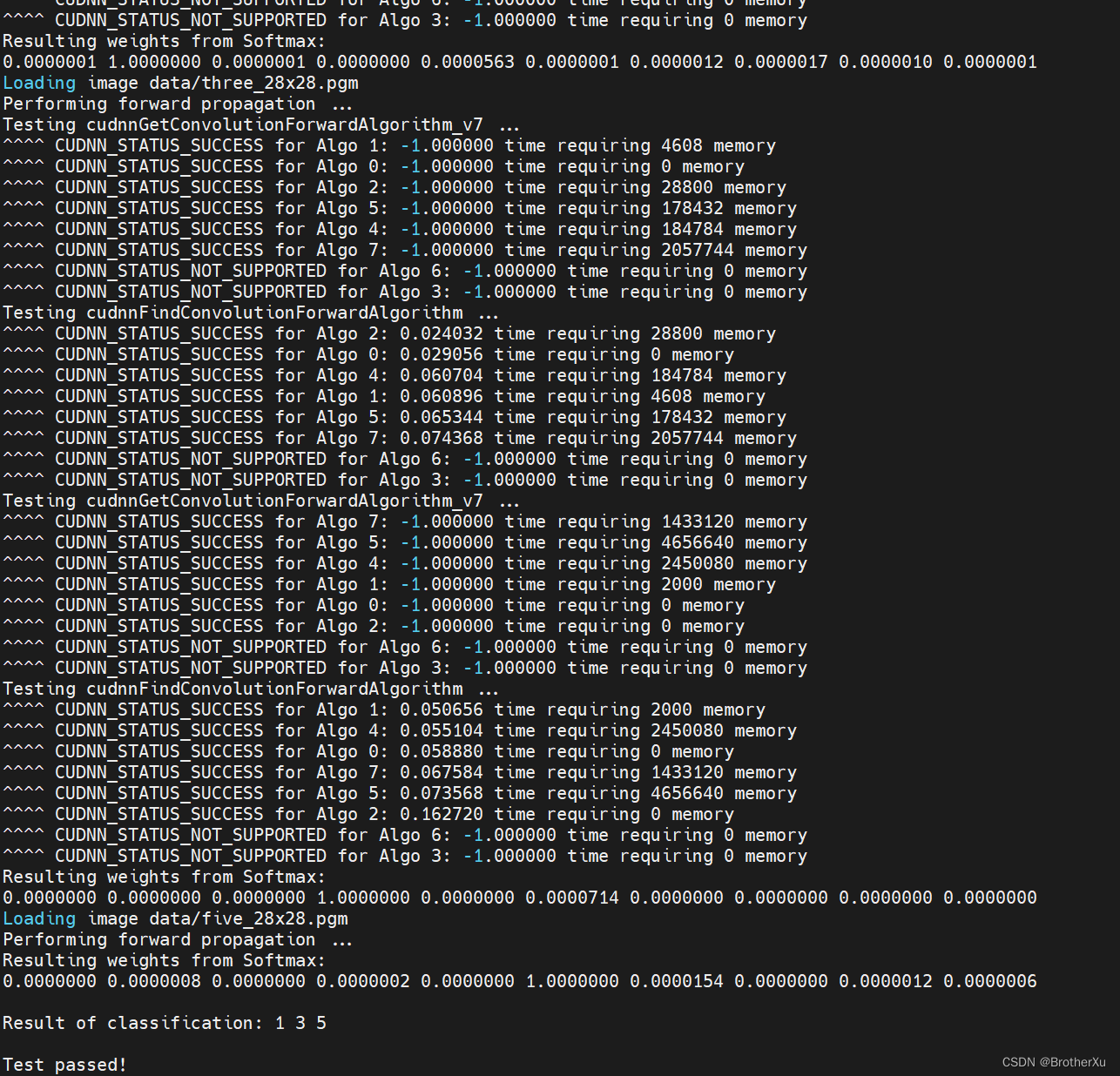Select the time value 0.162720

click(442, 815)
